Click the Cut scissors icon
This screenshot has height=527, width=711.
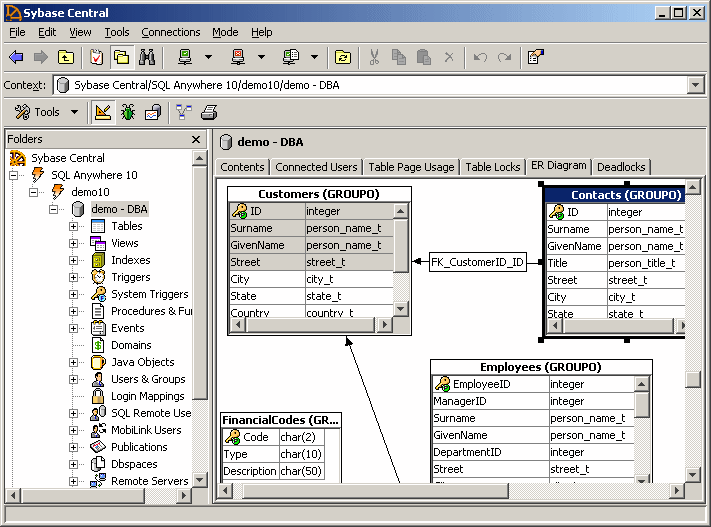tap(374, 57)
